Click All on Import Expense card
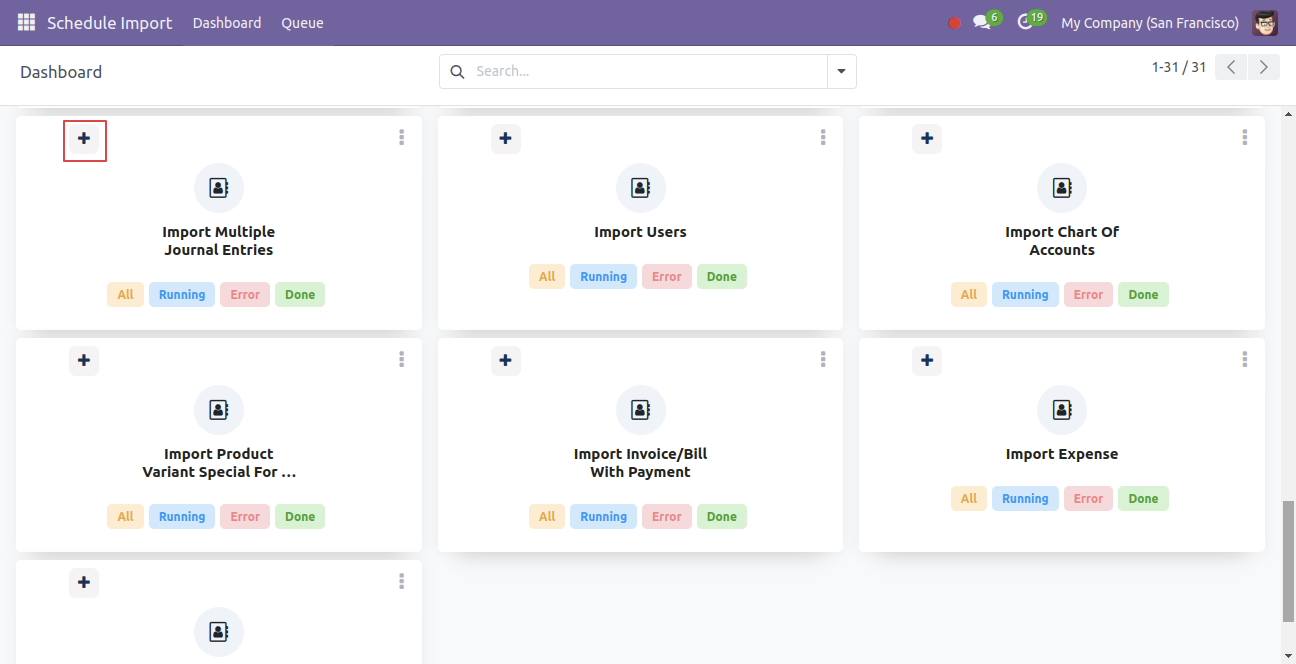 coord(969,499)
